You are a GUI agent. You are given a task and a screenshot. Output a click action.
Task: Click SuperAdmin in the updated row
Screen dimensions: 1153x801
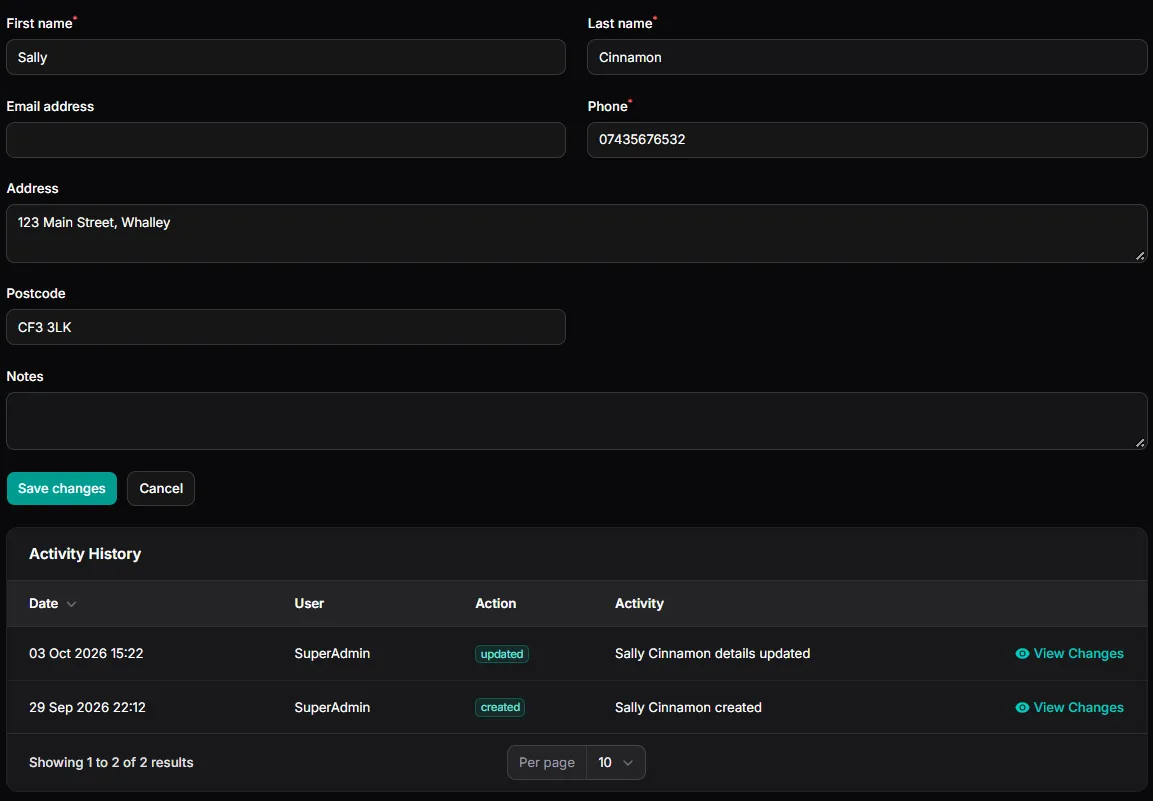coord(332,653)
